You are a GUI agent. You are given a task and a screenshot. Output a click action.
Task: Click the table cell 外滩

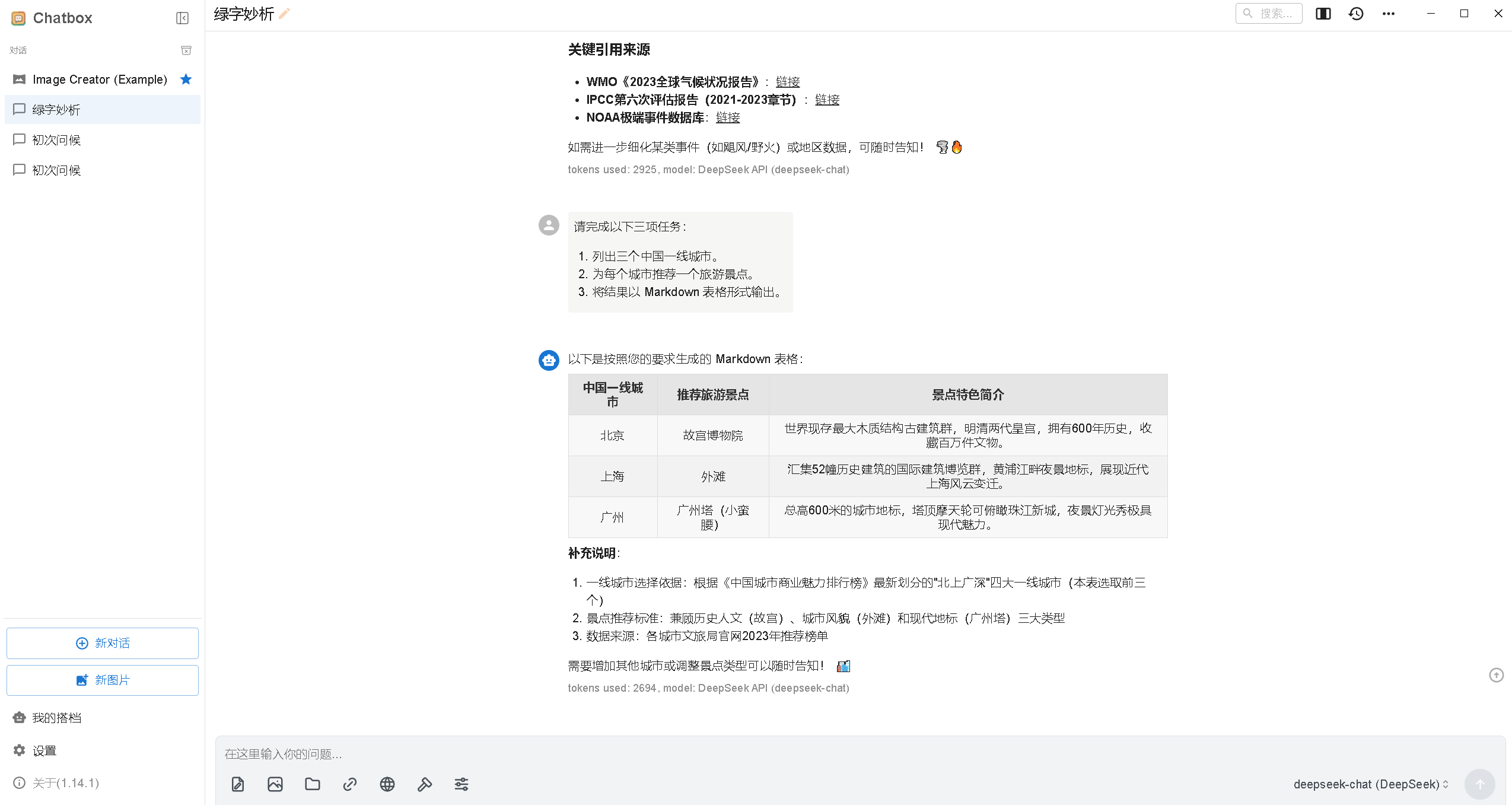point(713,476)
